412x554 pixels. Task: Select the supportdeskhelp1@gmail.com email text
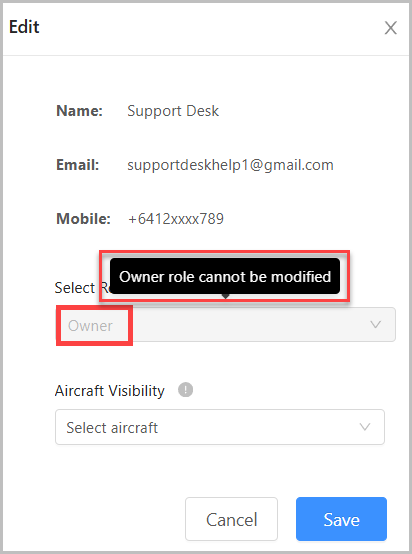tap(230, 165)
